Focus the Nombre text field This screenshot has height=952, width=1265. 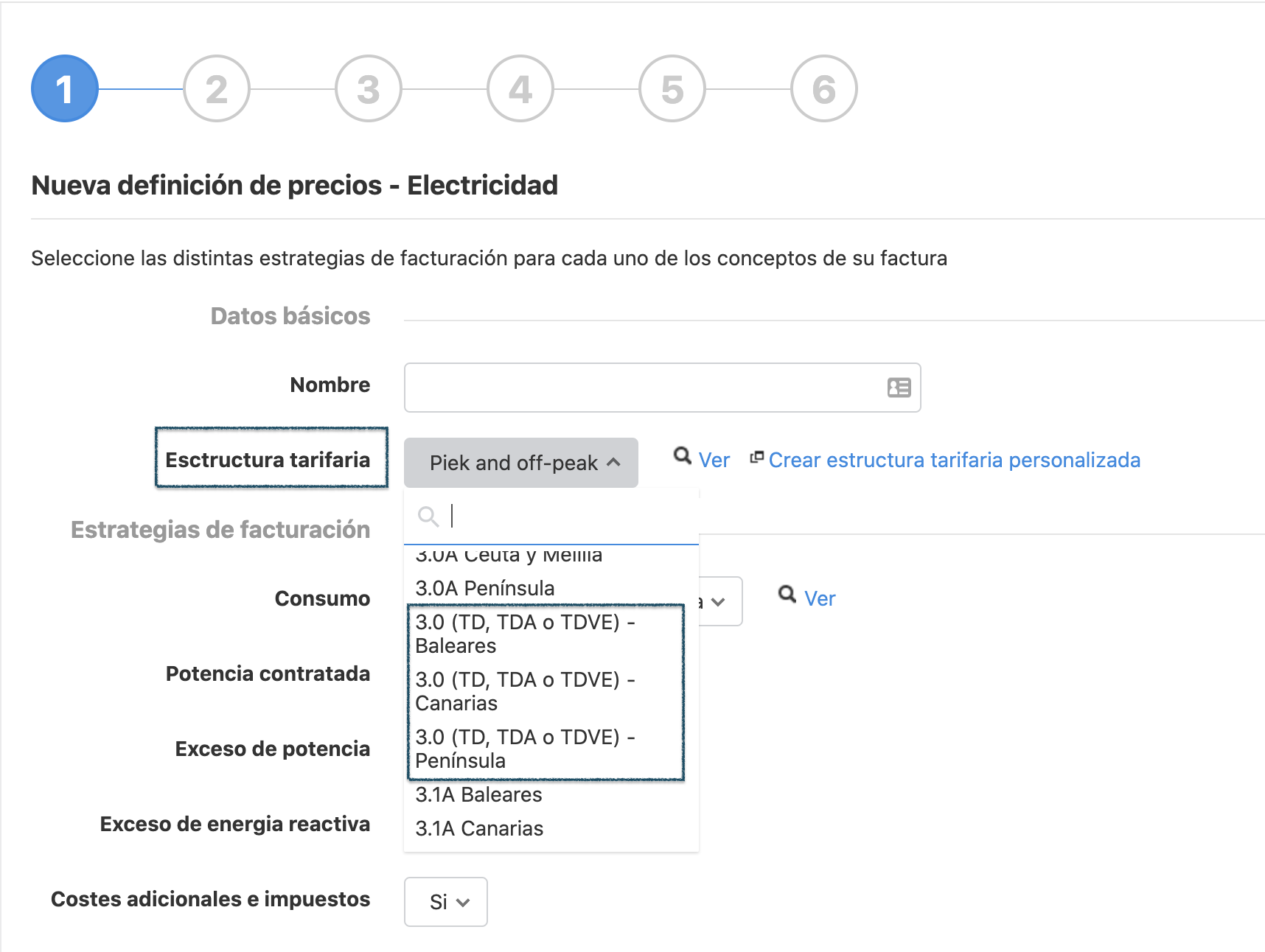(663, 388)
